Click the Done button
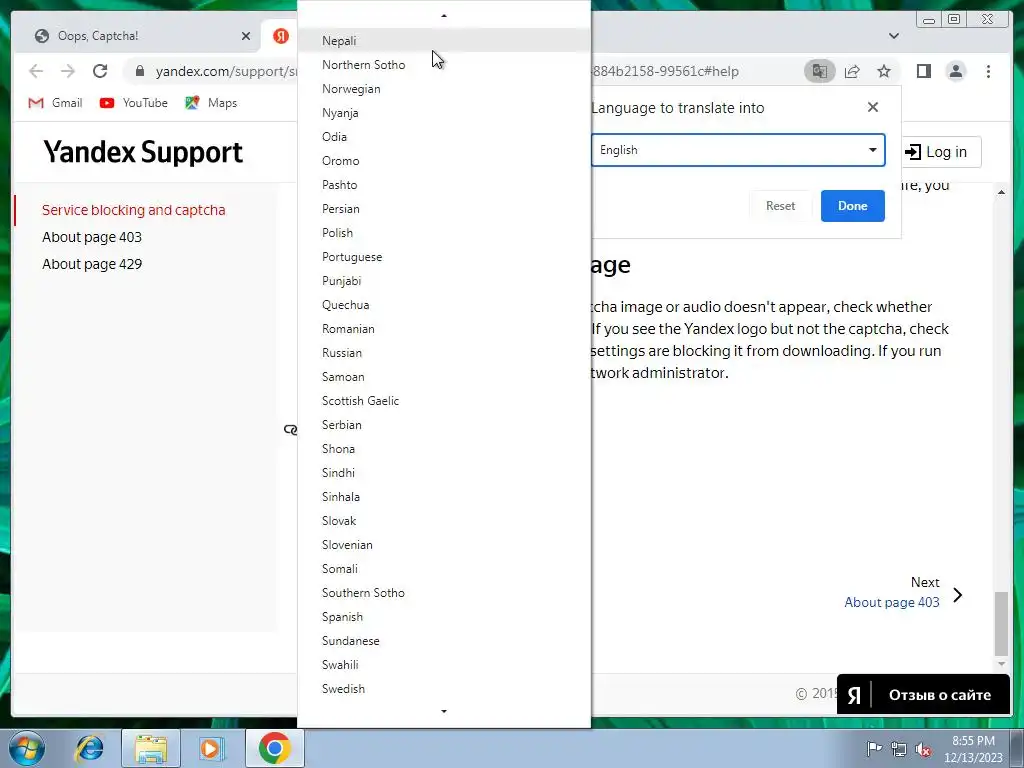Viewport: 1024px width, 768px height. coord(852,206)
